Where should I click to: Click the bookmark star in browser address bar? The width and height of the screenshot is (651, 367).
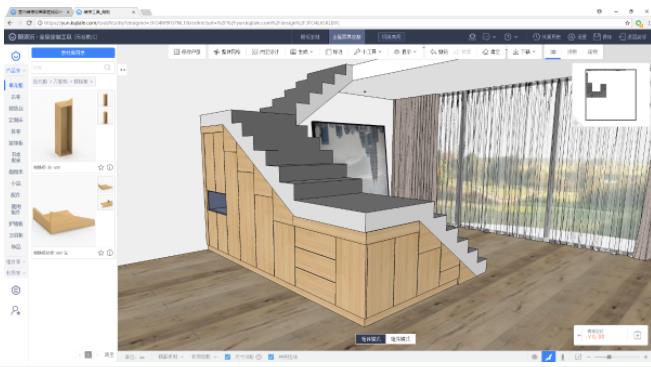click(627, 23)
